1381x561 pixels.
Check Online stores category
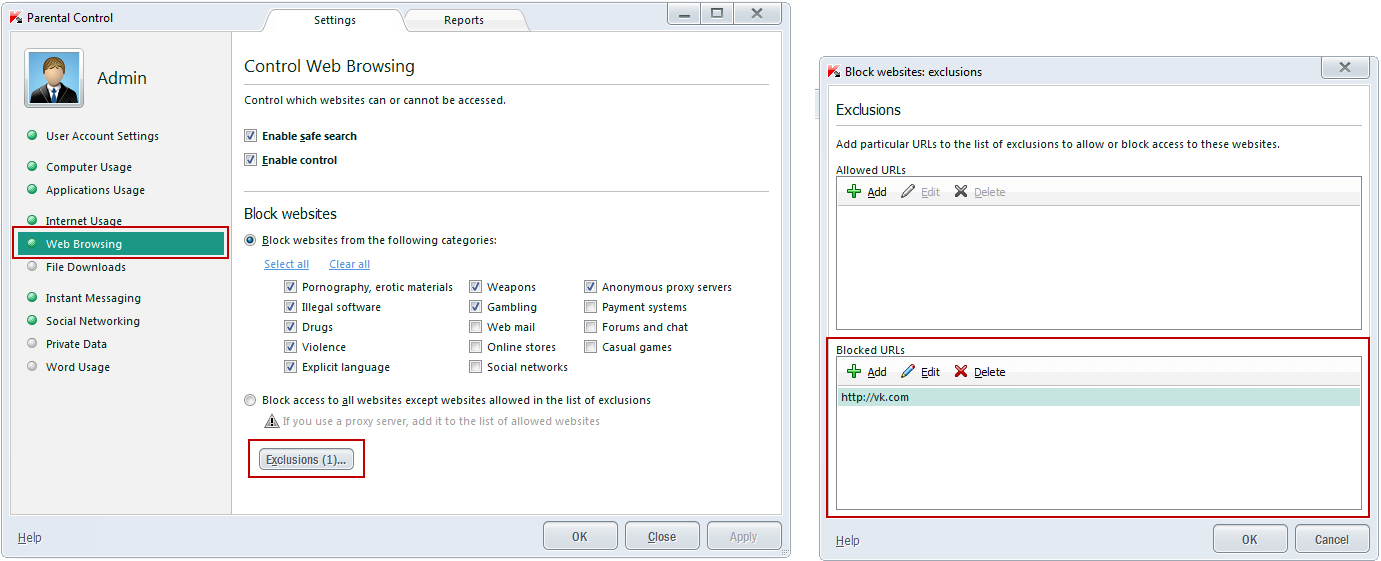click(476, 347)
